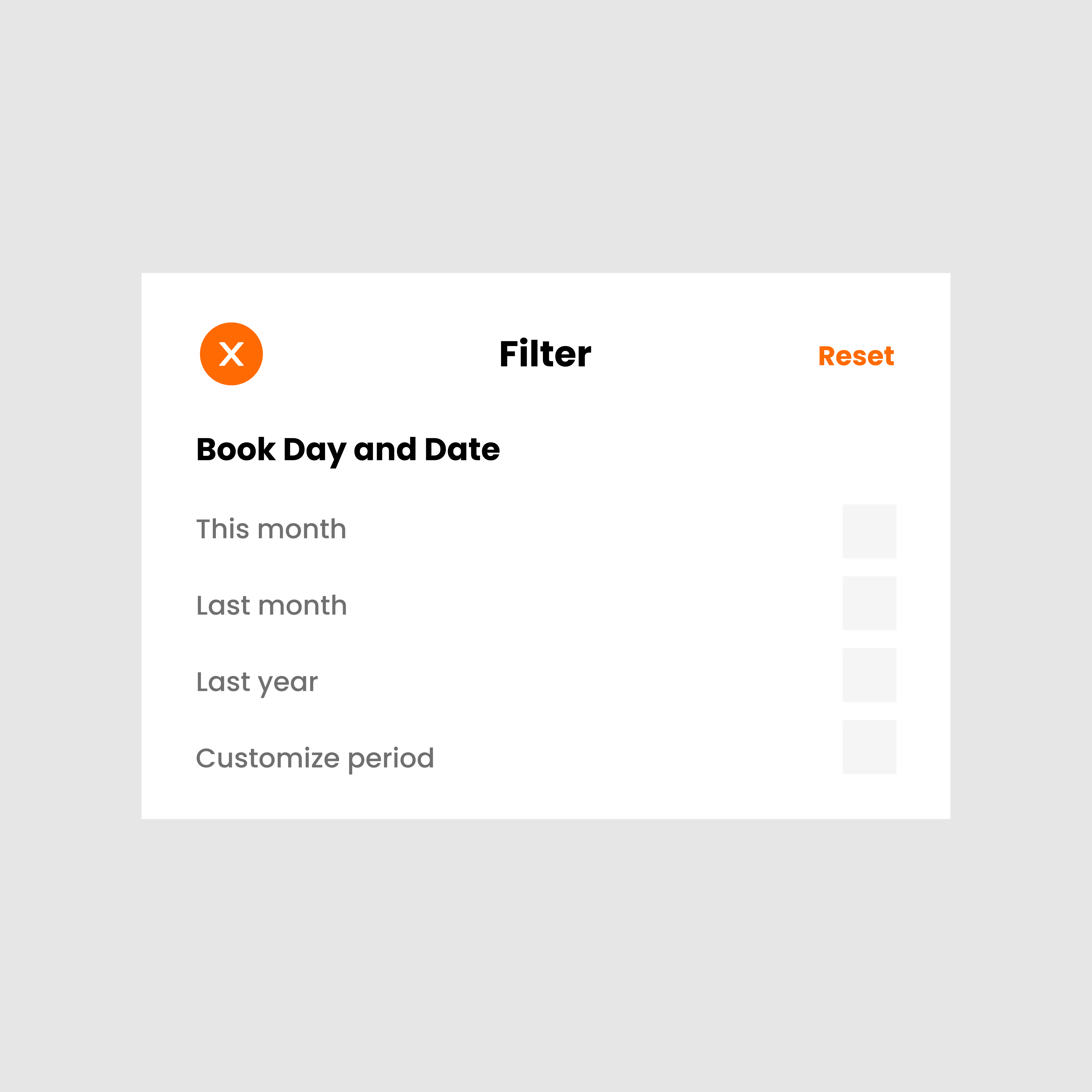
Task: Enable the Last year selection box
Action: pos(869,675)
